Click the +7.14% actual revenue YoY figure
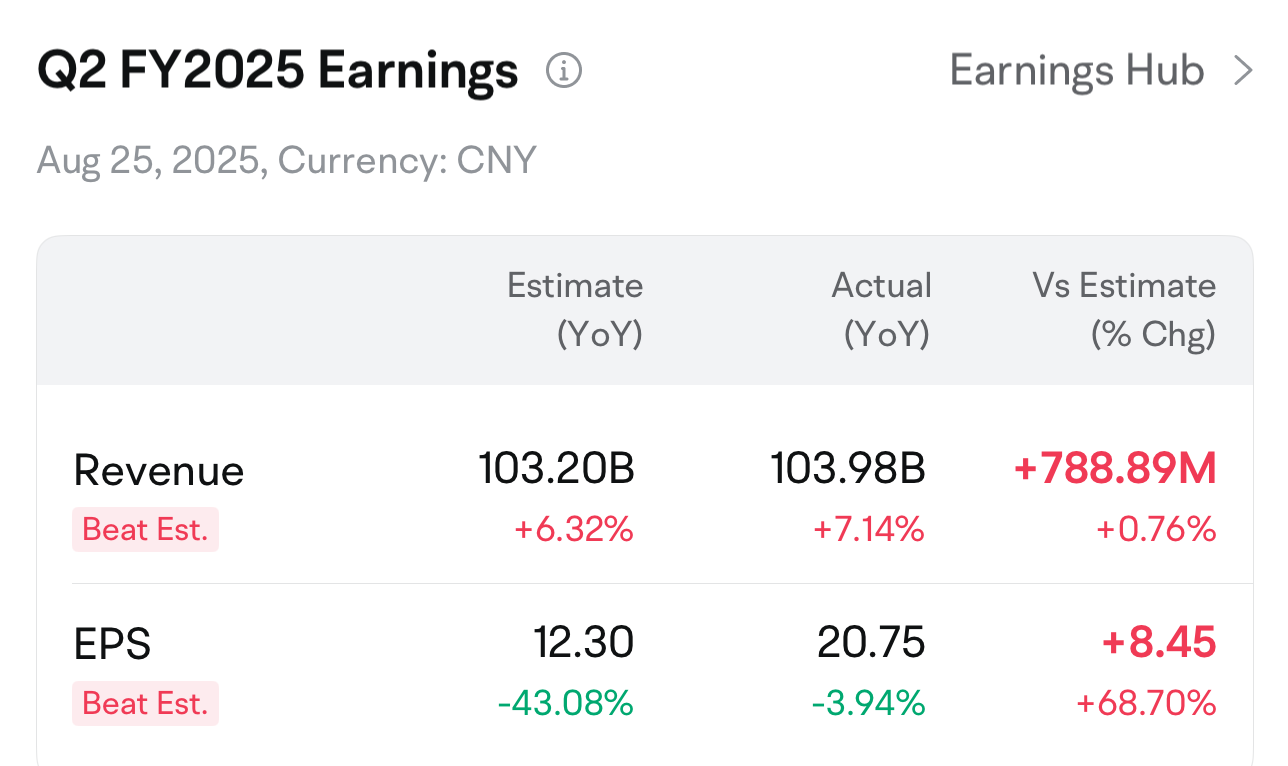The width and height of the screenshot is (1288, 766). (868, 529)
